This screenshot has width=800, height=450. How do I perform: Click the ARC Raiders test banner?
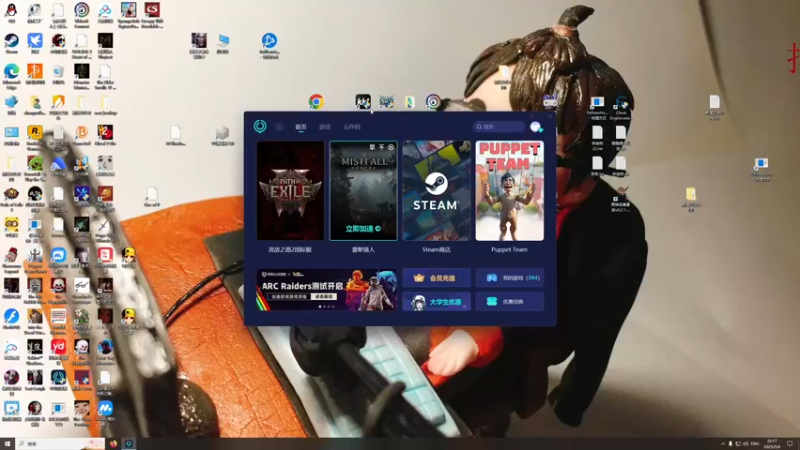327,289
